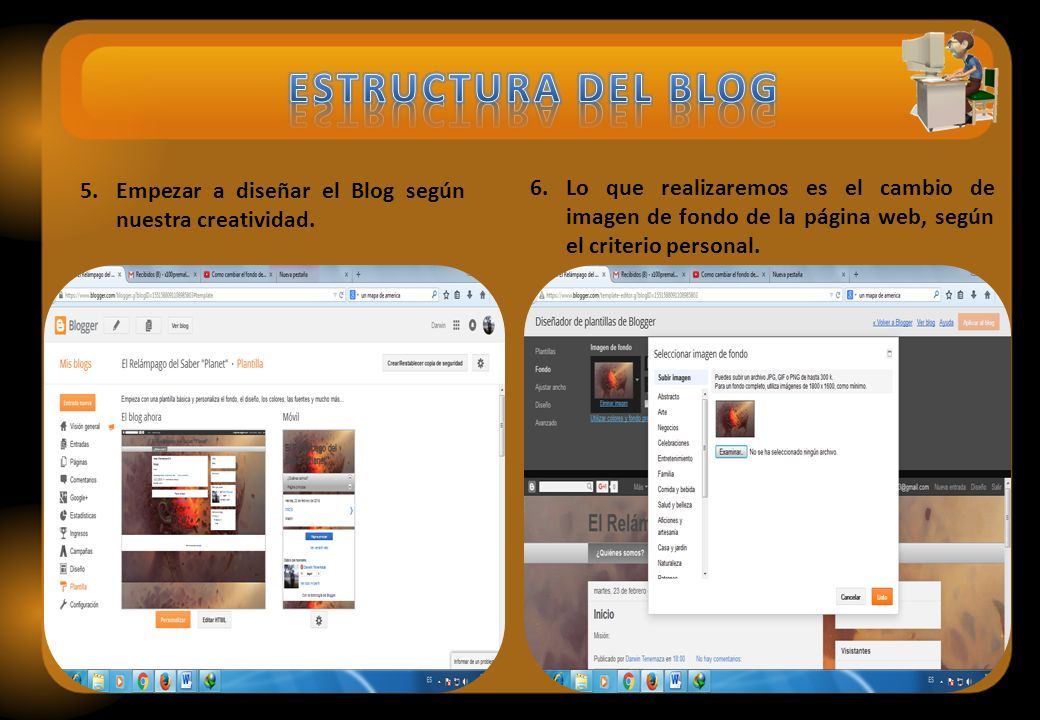Click the Blogger logo on the Plantilla page

[x=76, y=326]
